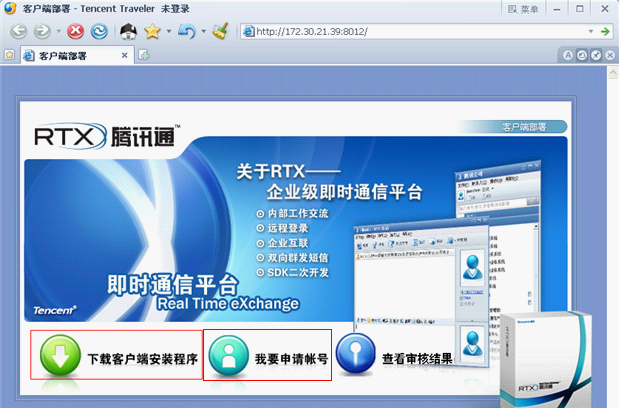This screenshot has height=409, width=620.
Task: Go back with the browser Back arrow
Action: pos(18,31)
